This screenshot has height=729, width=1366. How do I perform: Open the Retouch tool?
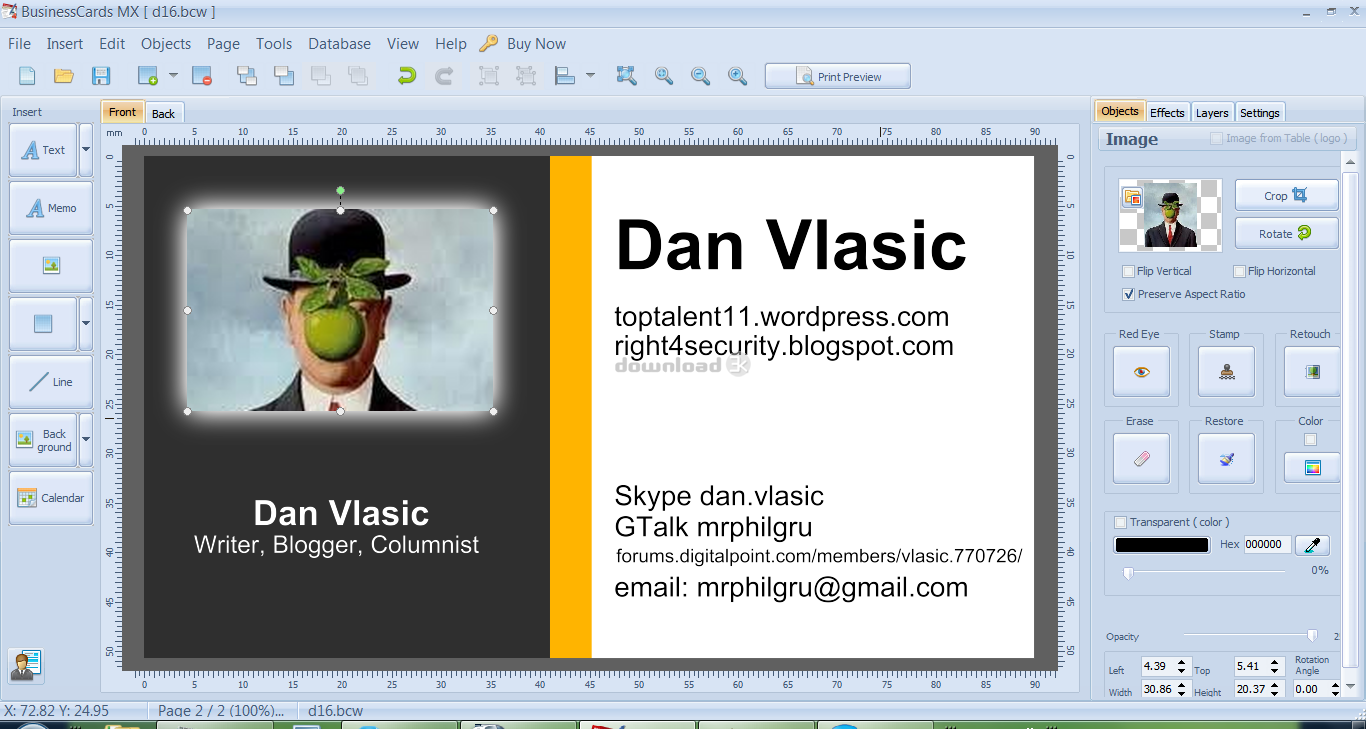pos(1311,371)
